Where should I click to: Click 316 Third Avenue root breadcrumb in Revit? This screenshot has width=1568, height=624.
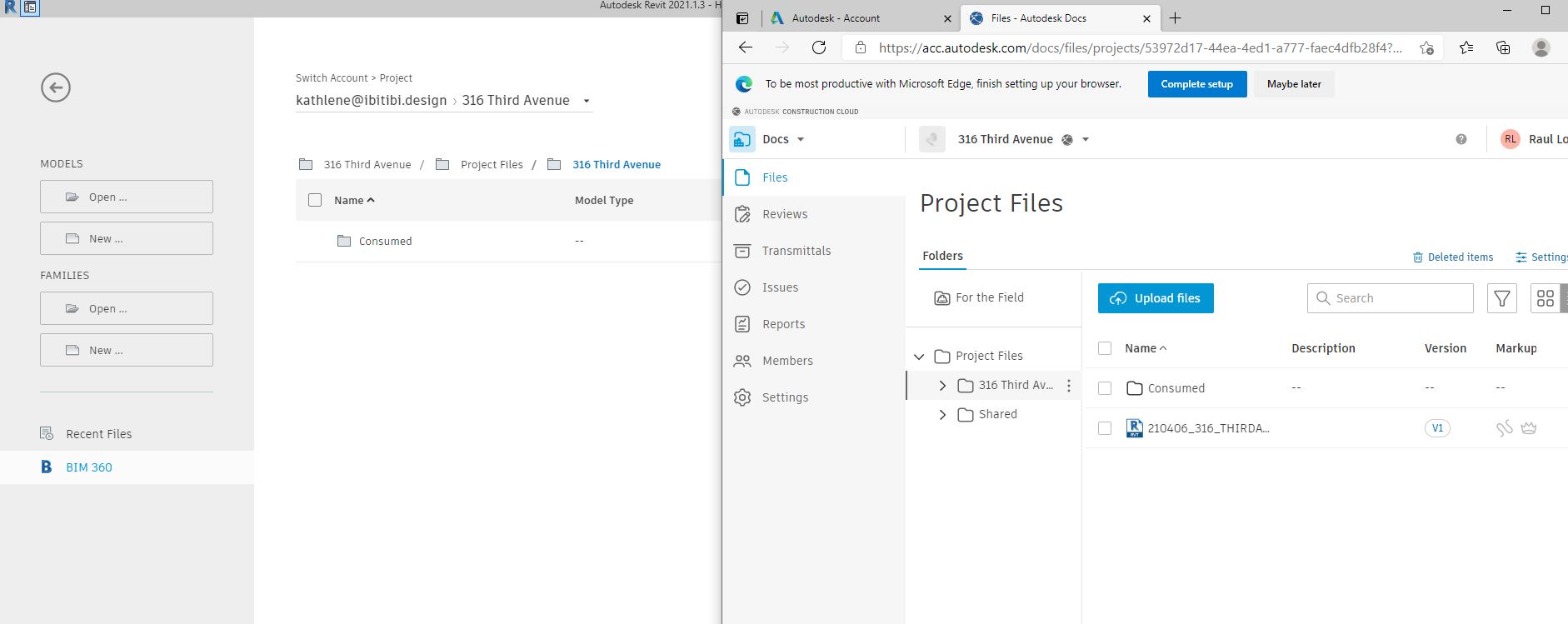coord(367,165)
